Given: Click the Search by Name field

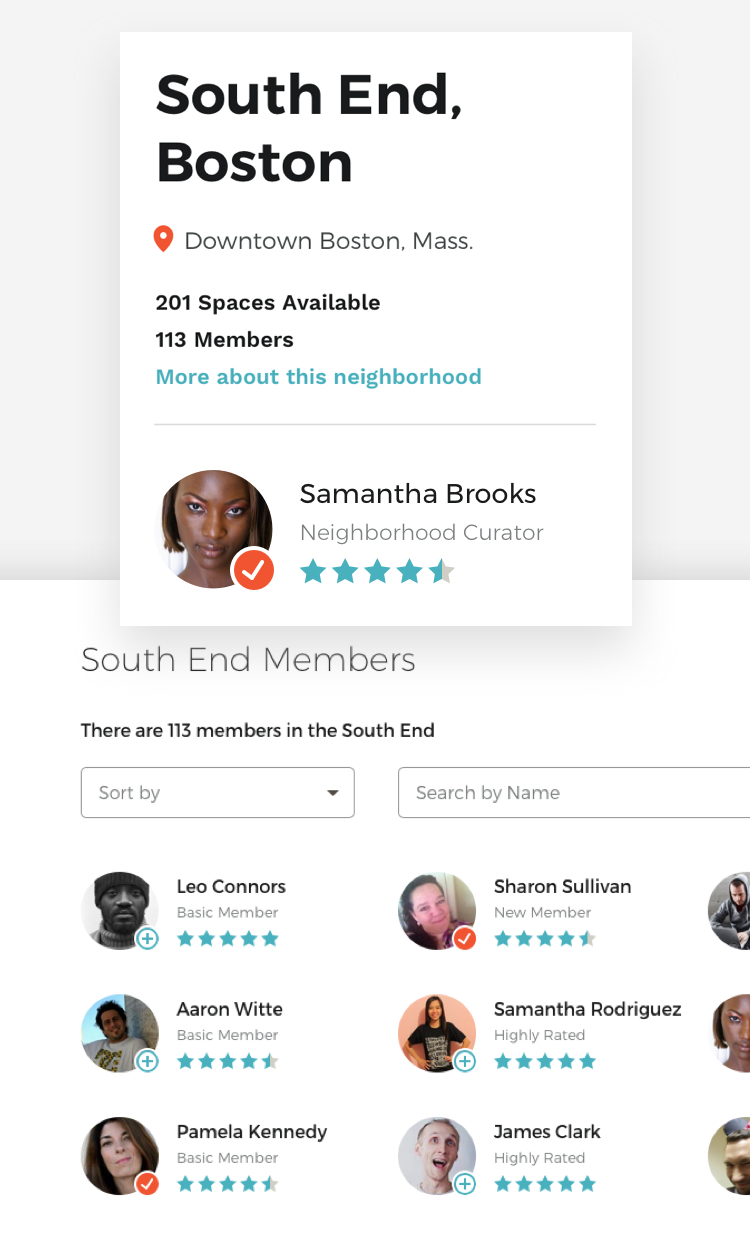Looking at the screenshot, I should [x=573, y=793].
